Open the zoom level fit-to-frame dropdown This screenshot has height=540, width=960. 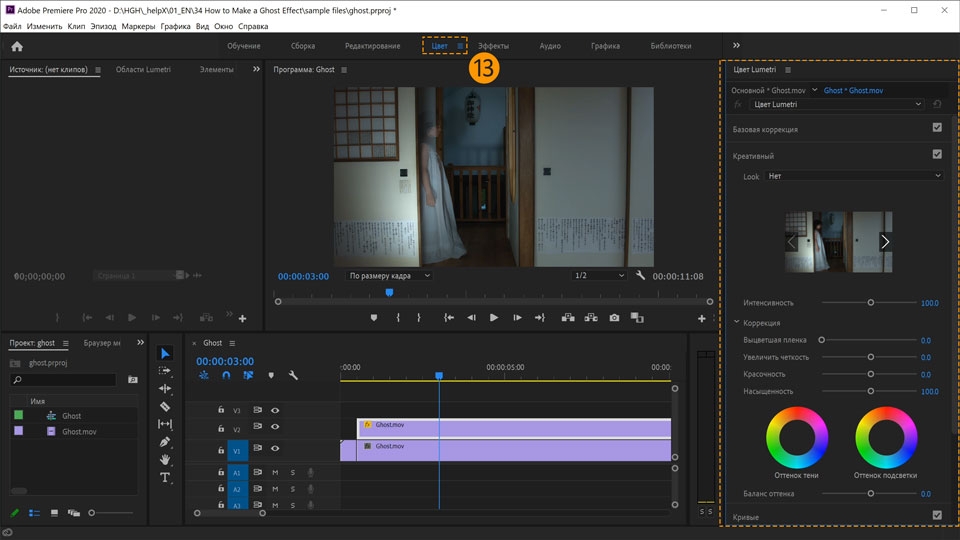389,276
